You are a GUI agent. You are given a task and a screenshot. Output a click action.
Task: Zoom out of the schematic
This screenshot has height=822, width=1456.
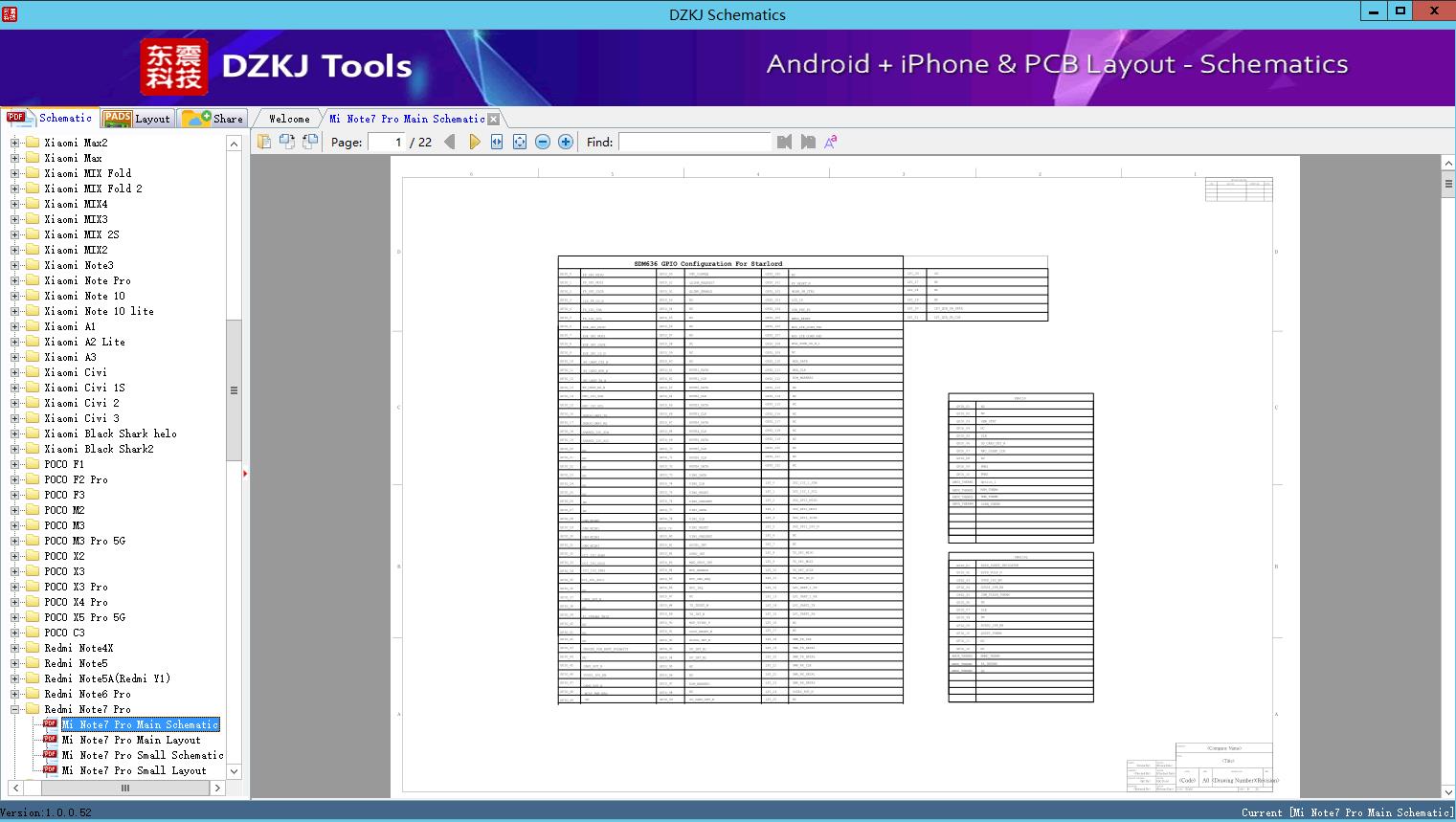543,142
